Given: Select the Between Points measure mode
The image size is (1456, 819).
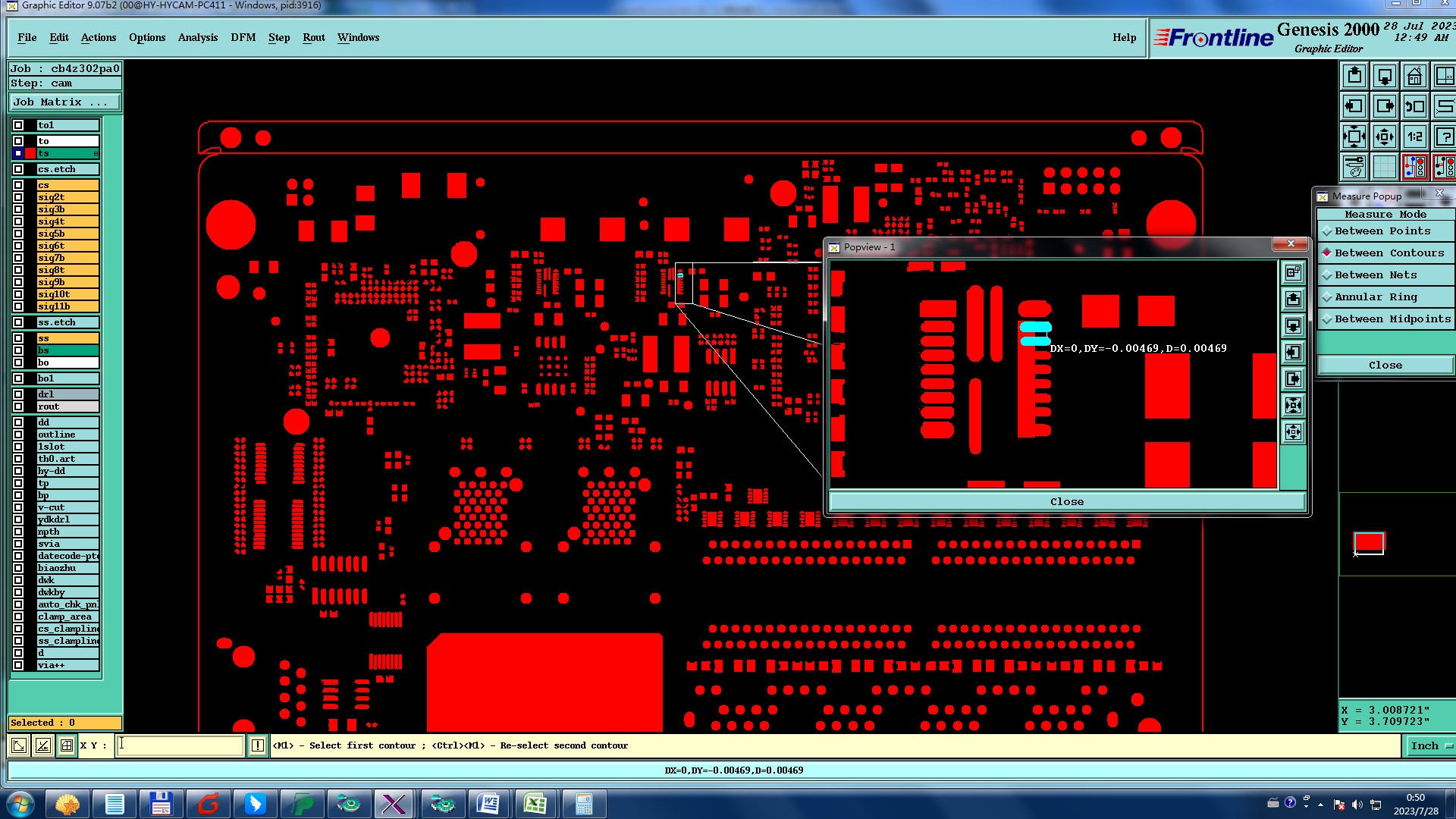Looking at the screenshot, I should [x=1382, y=231].
